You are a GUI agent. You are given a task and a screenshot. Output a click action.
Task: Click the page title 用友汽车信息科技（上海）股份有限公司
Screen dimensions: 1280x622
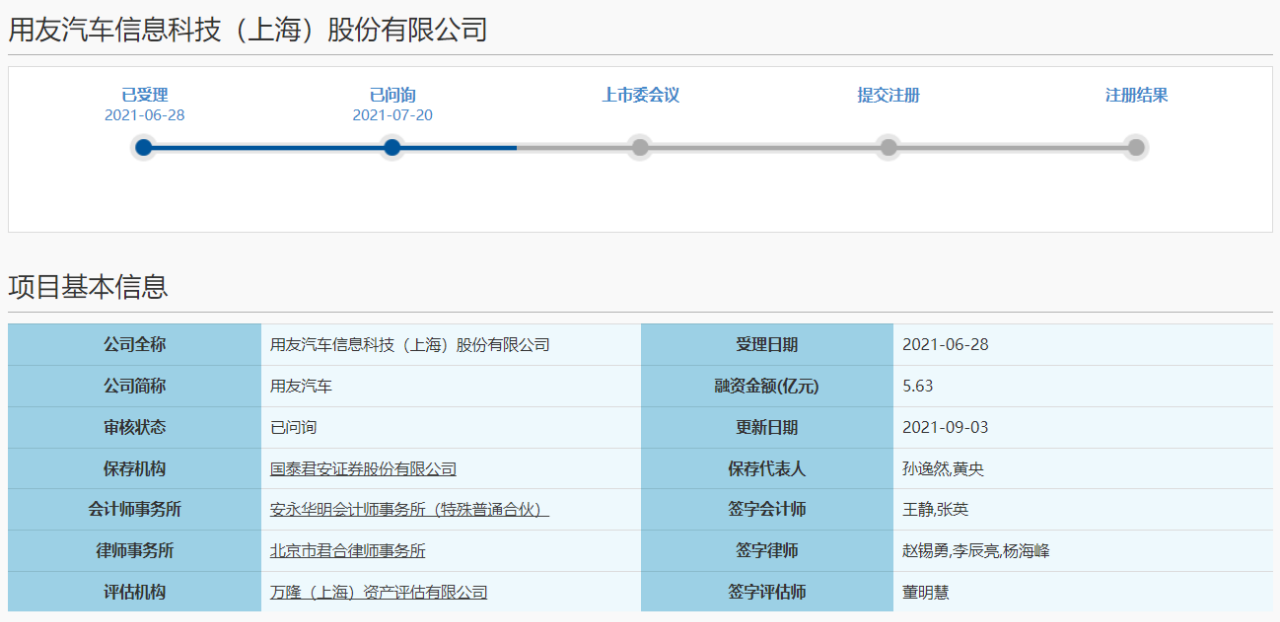[248, 29]
